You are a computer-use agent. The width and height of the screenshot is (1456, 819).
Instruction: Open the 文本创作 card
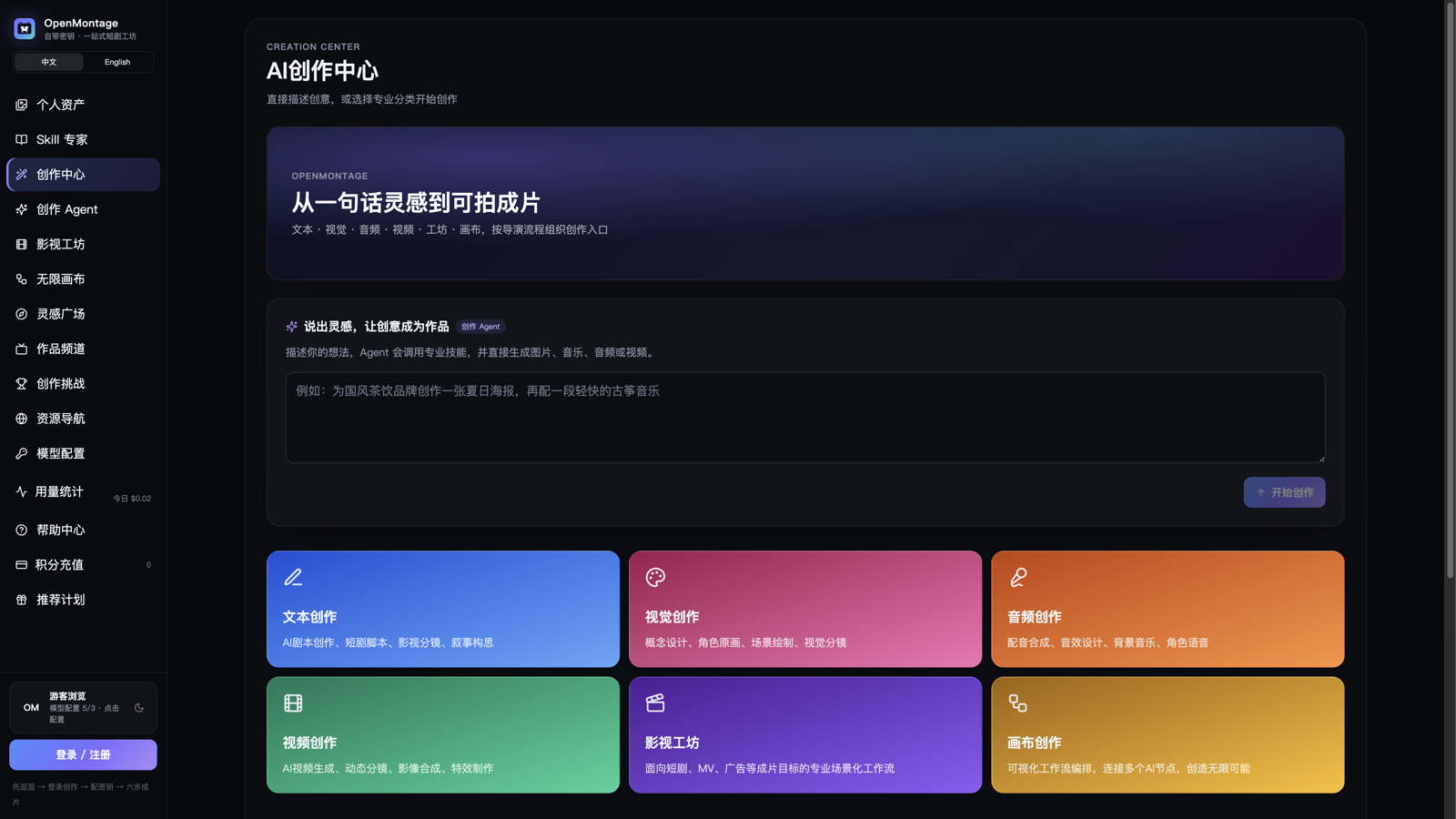(x=443, y=609)
